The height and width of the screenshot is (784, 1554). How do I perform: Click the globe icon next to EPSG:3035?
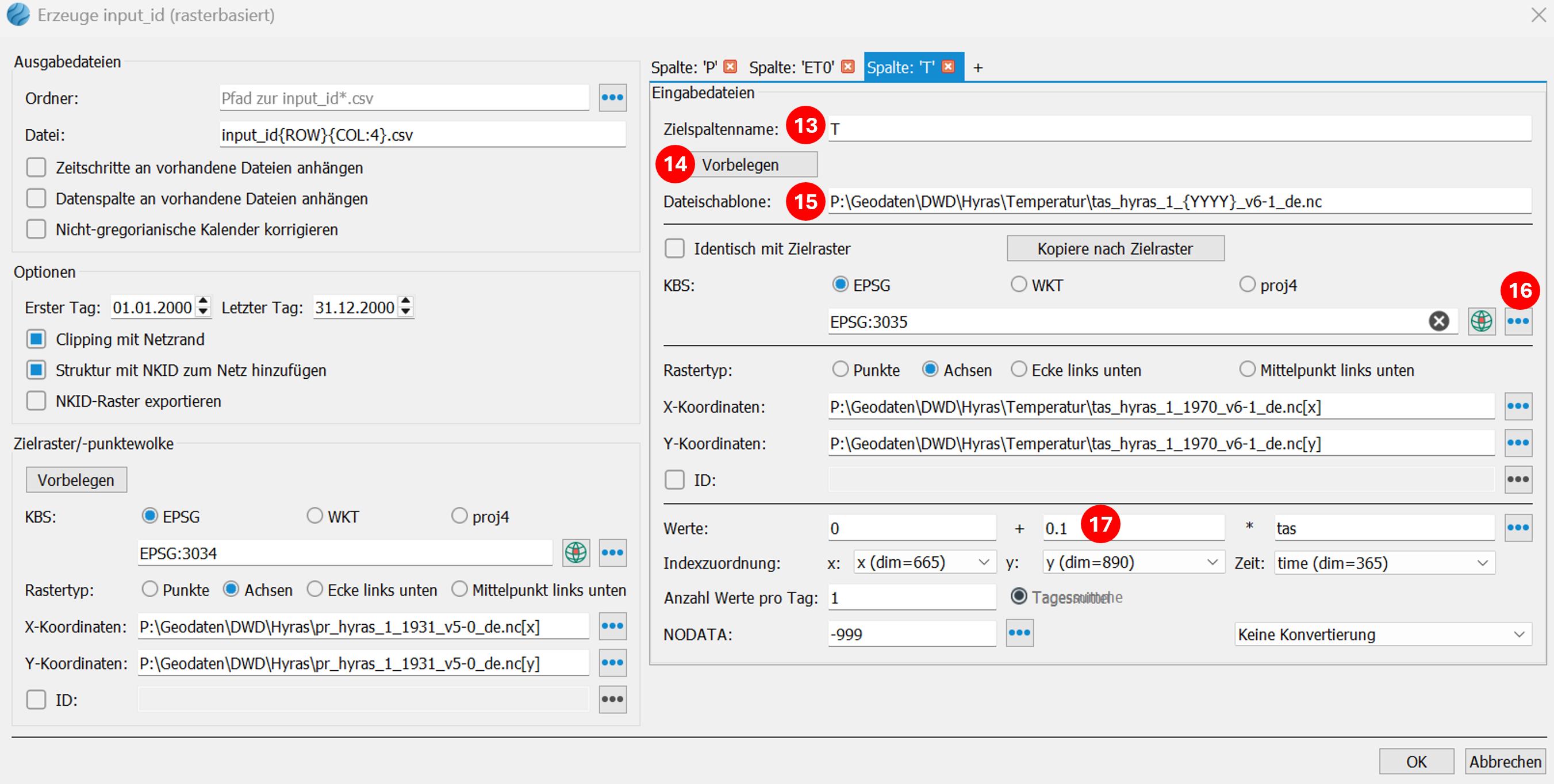point(1481,321)
